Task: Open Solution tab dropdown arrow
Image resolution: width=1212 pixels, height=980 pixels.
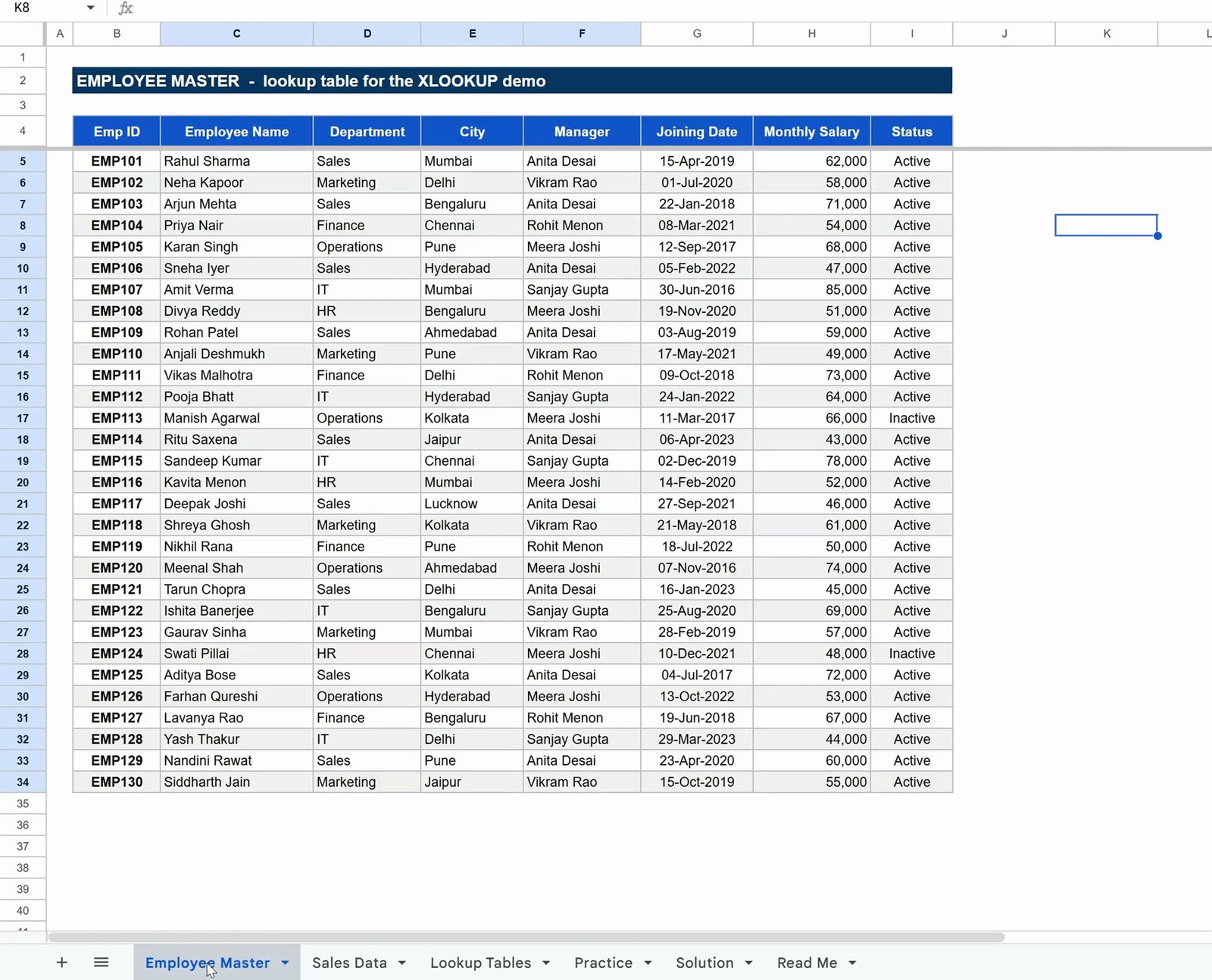Action: click(x=748, y=963)
